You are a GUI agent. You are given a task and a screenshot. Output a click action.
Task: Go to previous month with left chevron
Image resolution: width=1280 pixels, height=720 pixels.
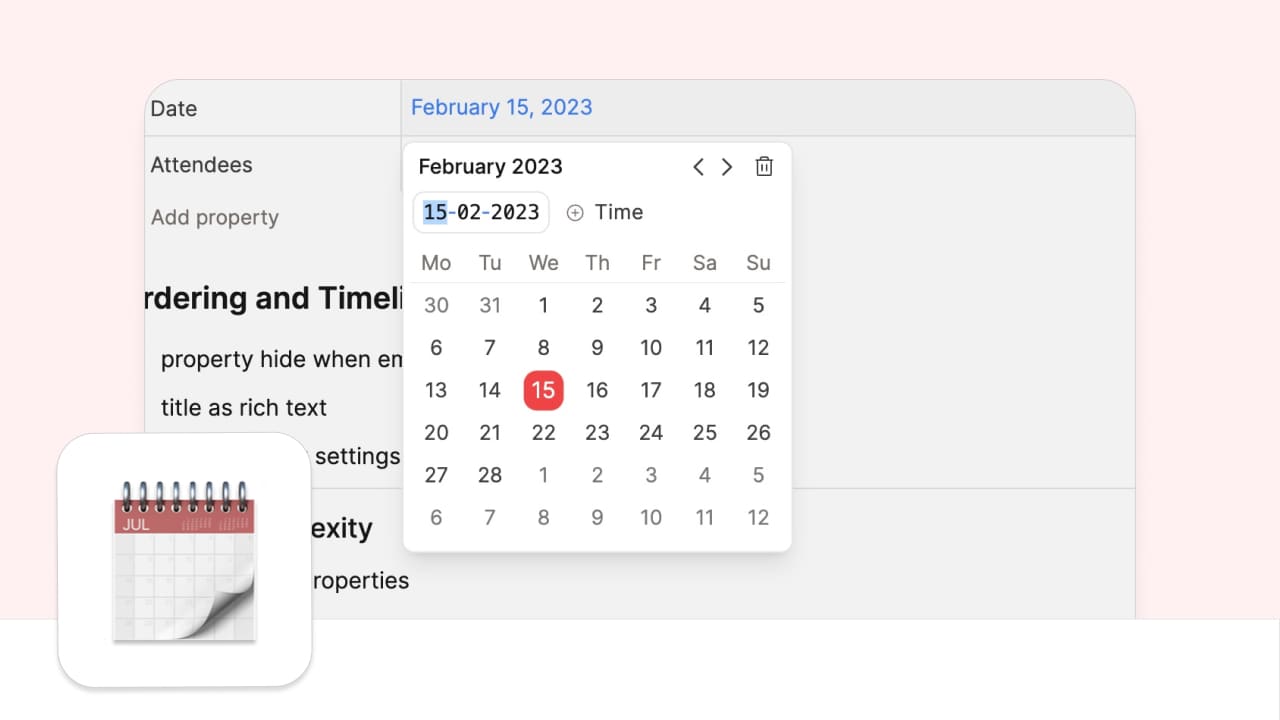pyautogui.click(x=698, y=167)
